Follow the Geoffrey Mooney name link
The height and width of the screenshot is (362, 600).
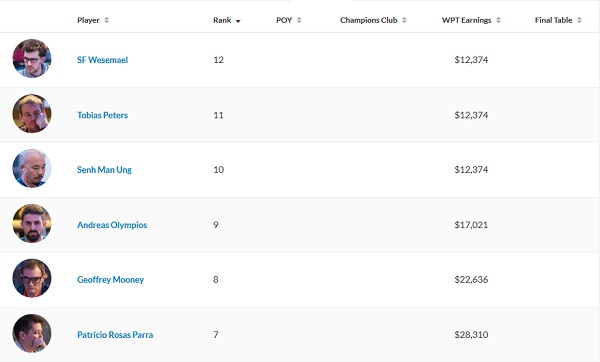click(111, 279)
